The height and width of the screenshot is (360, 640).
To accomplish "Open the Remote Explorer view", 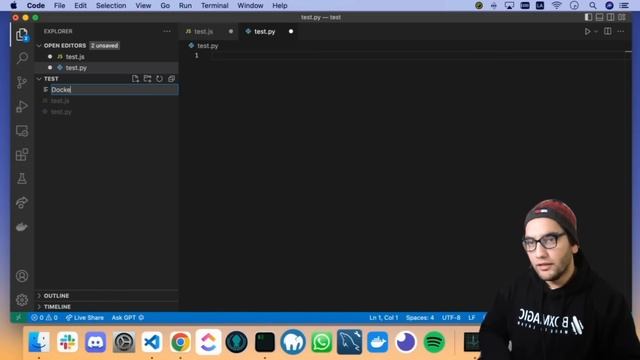I will (x=22, y=131).
